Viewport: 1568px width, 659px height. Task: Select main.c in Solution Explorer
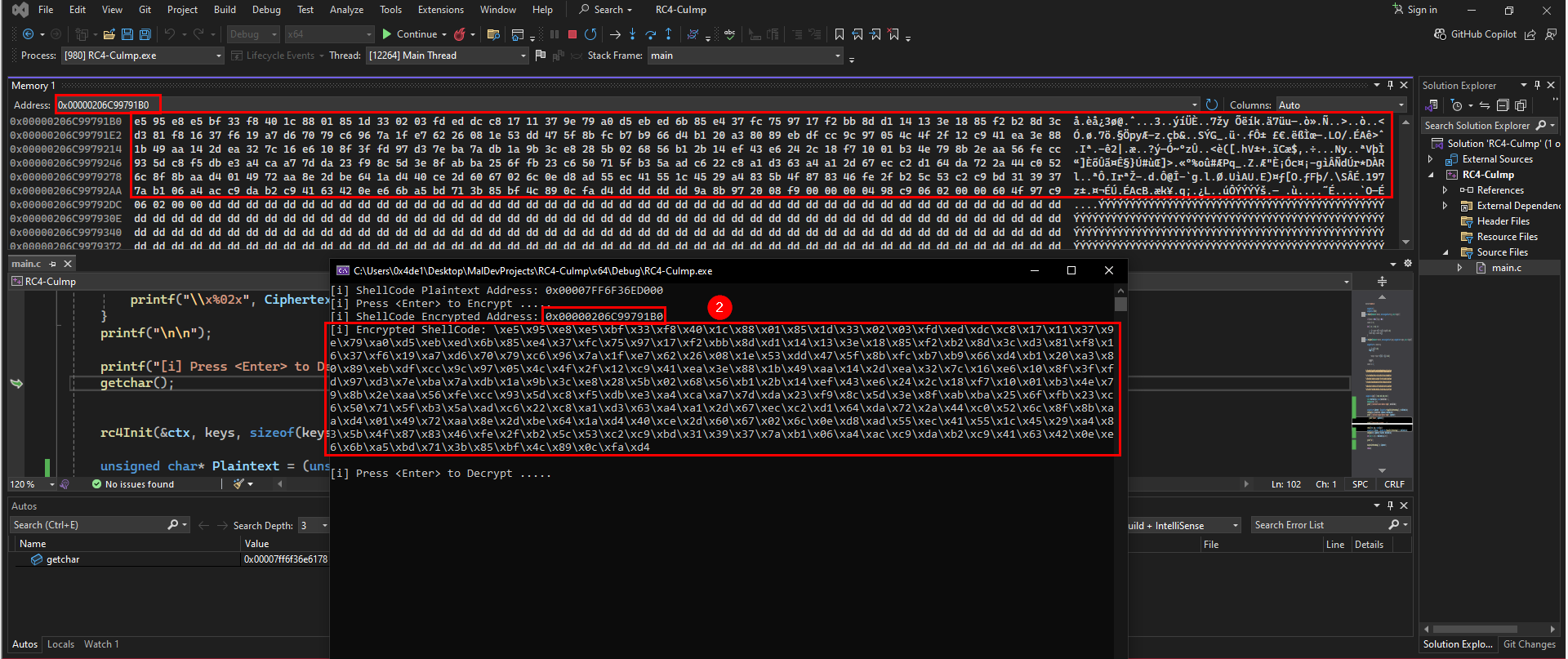tap(1507, 268)
